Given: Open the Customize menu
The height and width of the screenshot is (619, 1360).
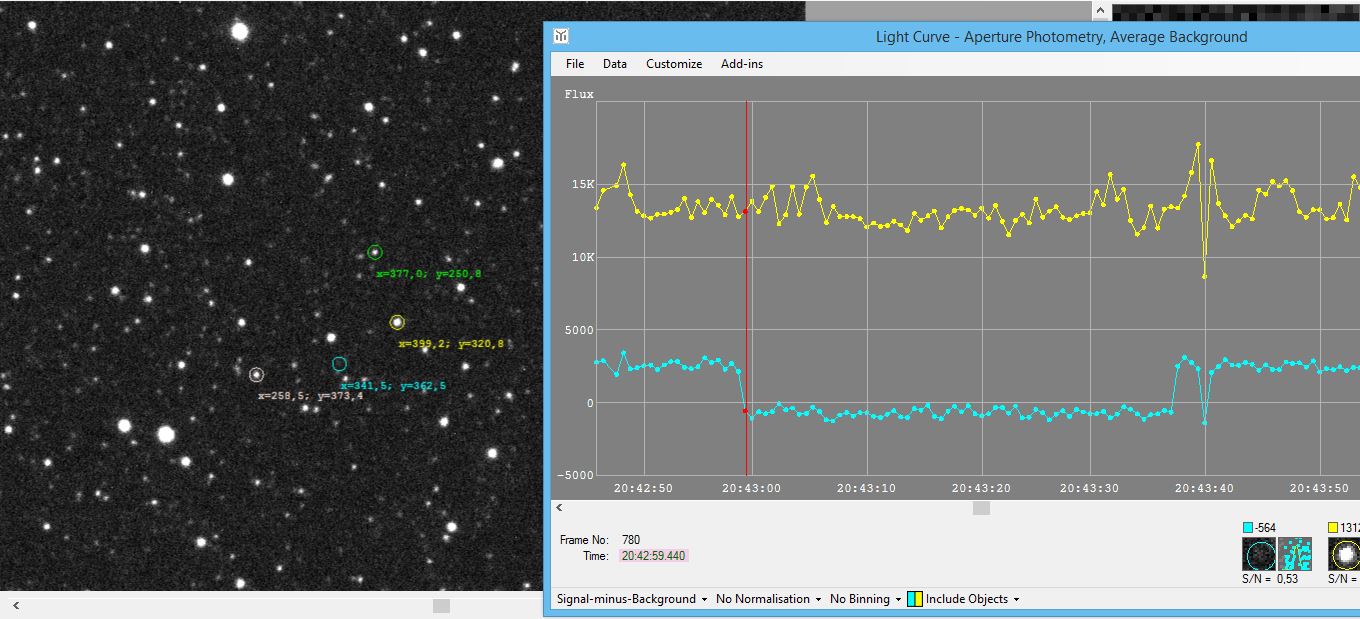Looking at the screenshot, I should (x=674, y=64).
